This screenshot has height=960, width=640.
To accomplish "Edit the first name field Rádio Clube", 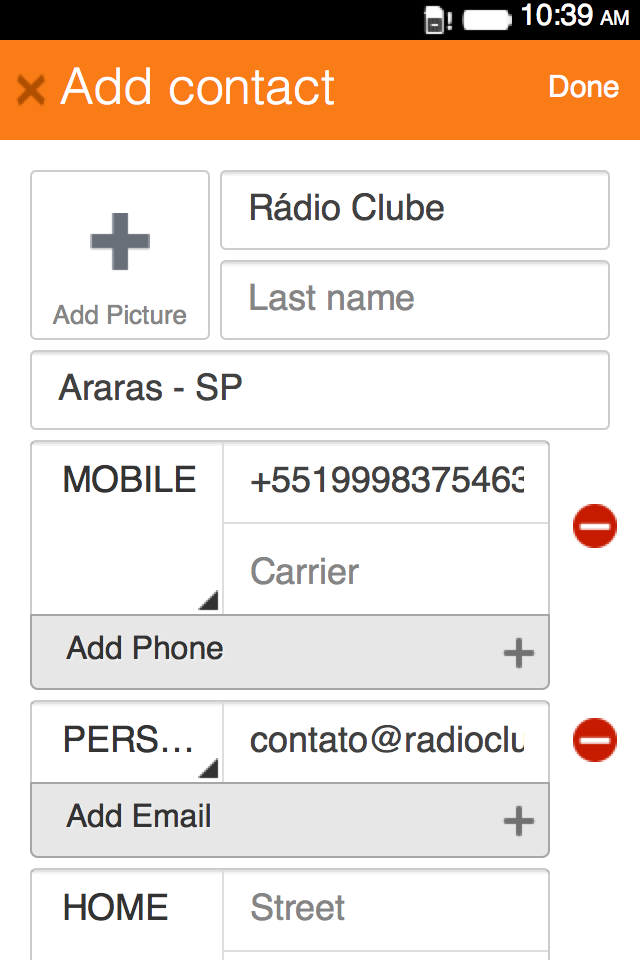I will pyautogui.click(x=414, y=209).
